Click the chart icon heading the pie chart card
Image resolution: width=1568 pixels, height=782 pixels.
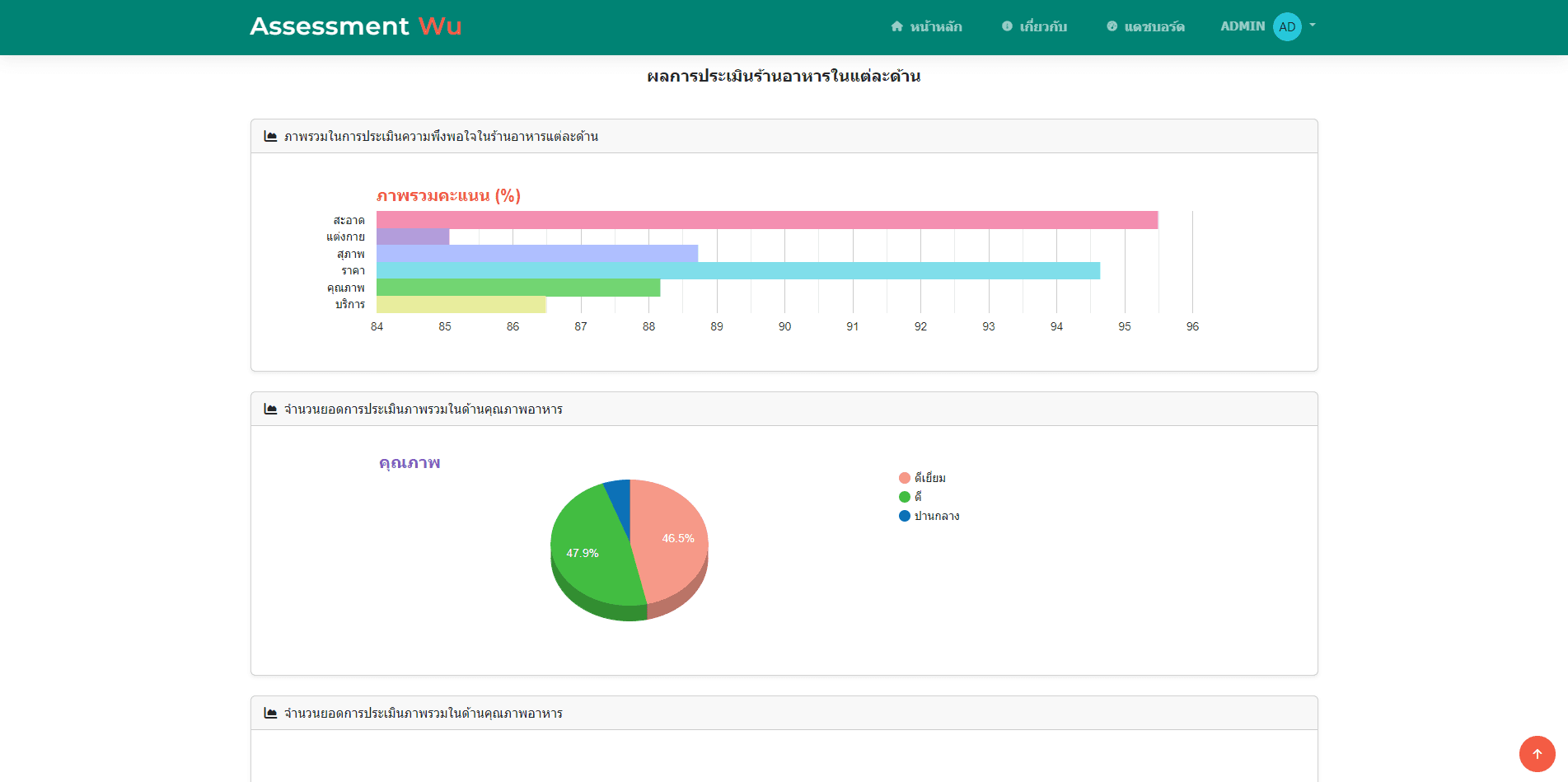pyautogui.click(x=270, y=409)
